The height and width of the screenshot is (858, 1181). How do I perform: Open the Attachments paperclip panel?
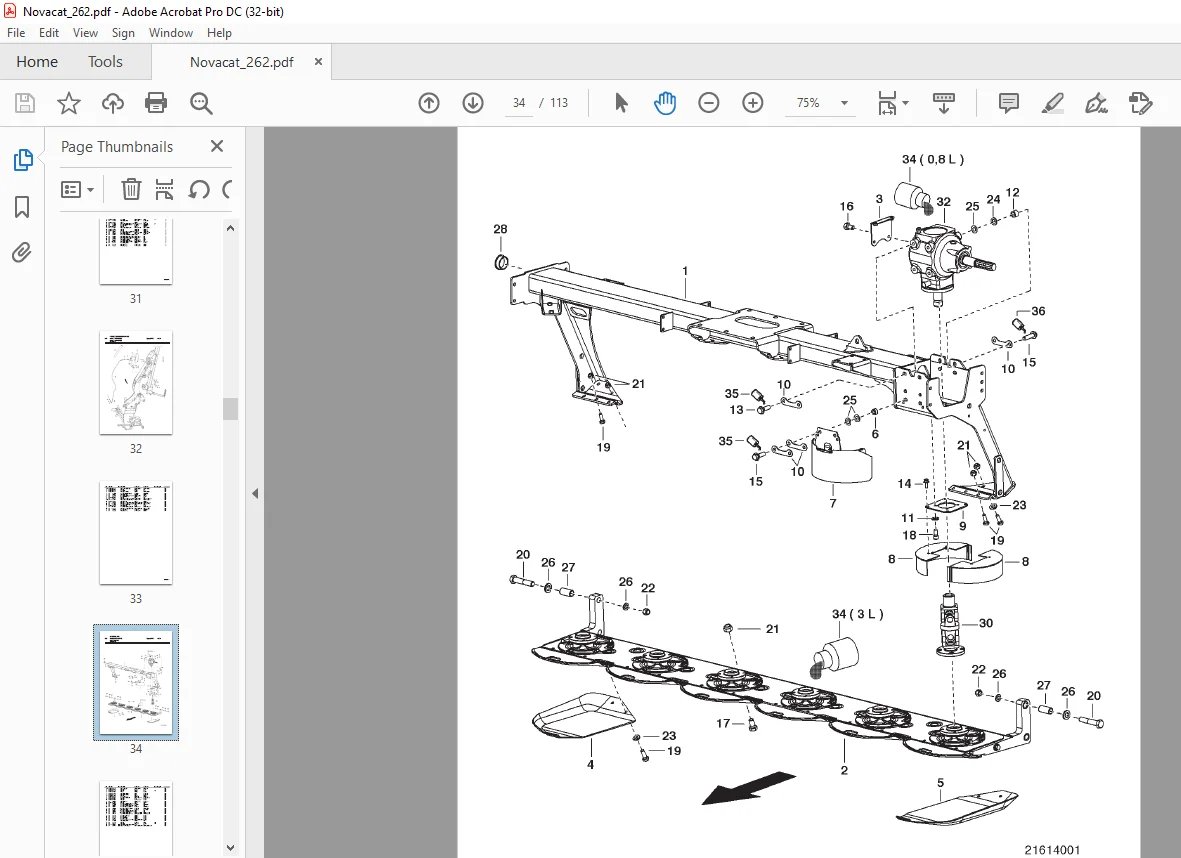(22, 252)
